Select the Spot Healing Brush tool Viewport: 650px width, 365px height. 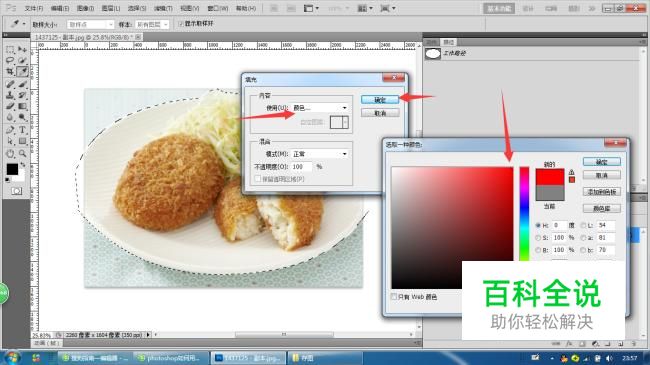(x=10, y=85)
